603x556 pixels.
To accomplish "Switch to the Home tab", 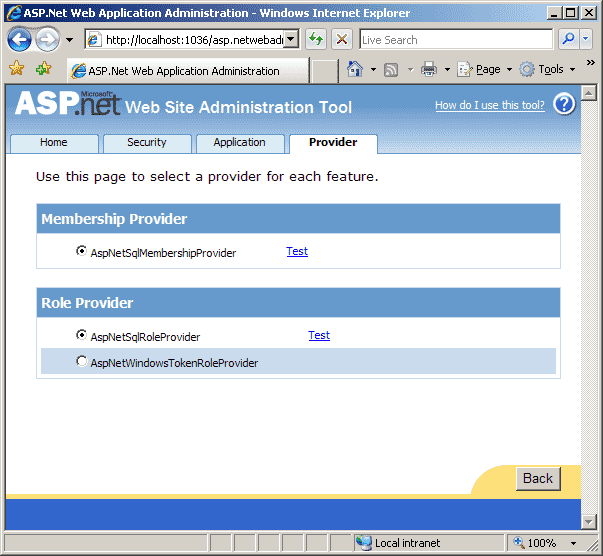I will pyautogui.click(x=54, y=143).
